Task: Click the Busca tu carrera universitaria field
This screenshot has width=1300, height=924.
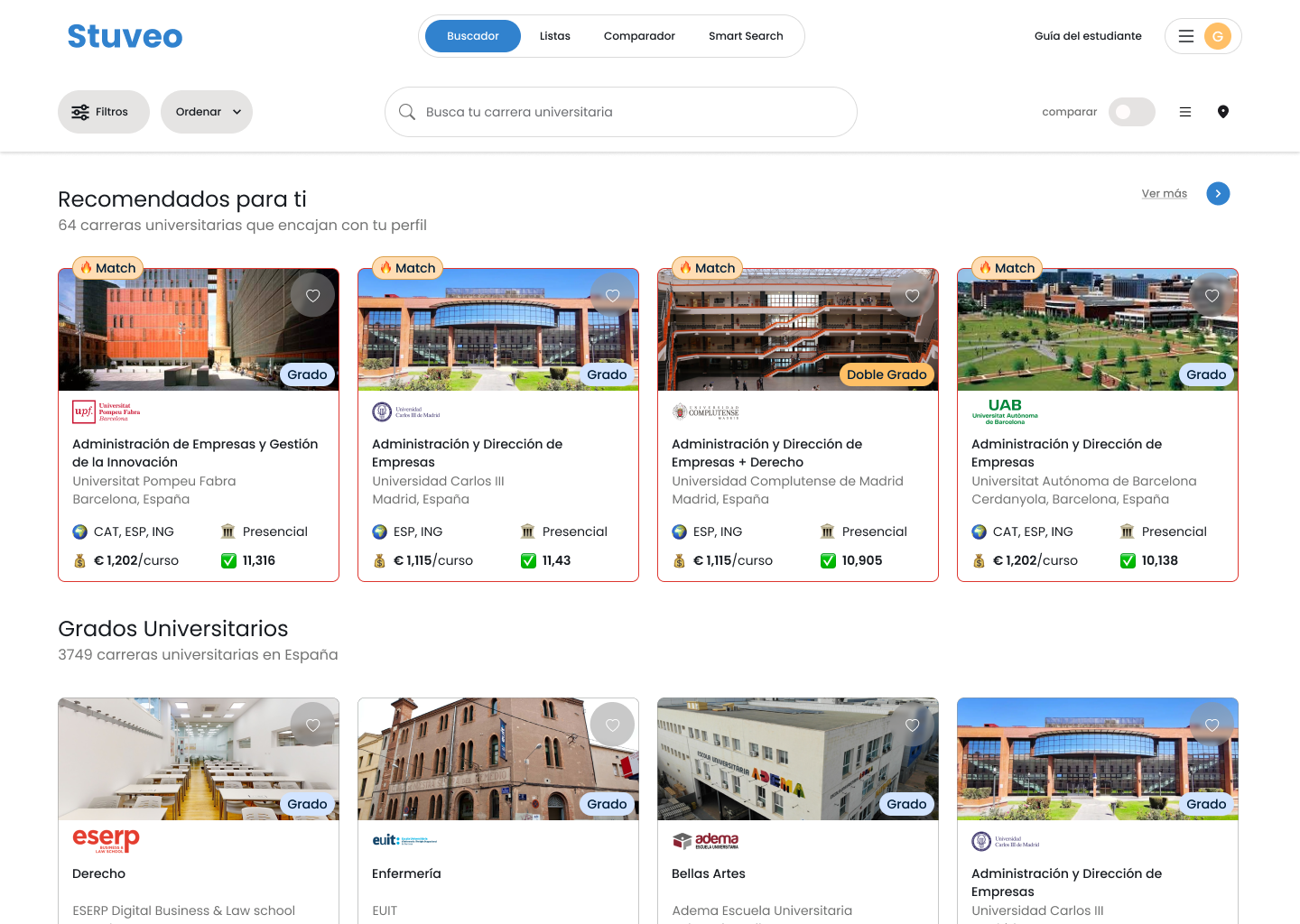Action: (x=621, y=112)
